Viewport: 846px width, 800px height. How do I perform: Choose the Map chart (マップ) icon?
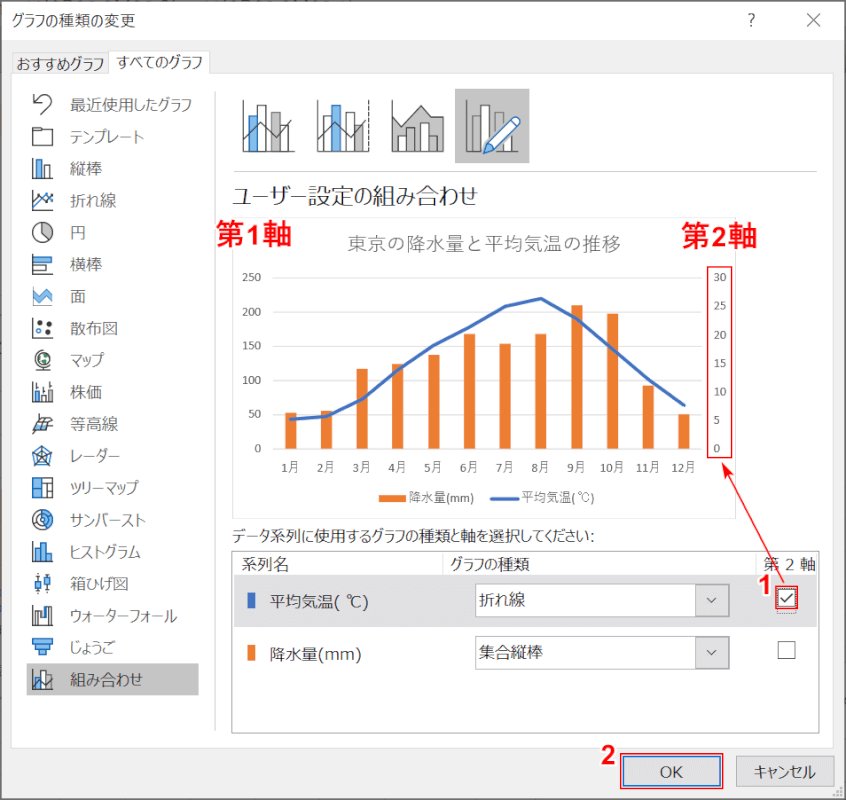tap(42, 360)
